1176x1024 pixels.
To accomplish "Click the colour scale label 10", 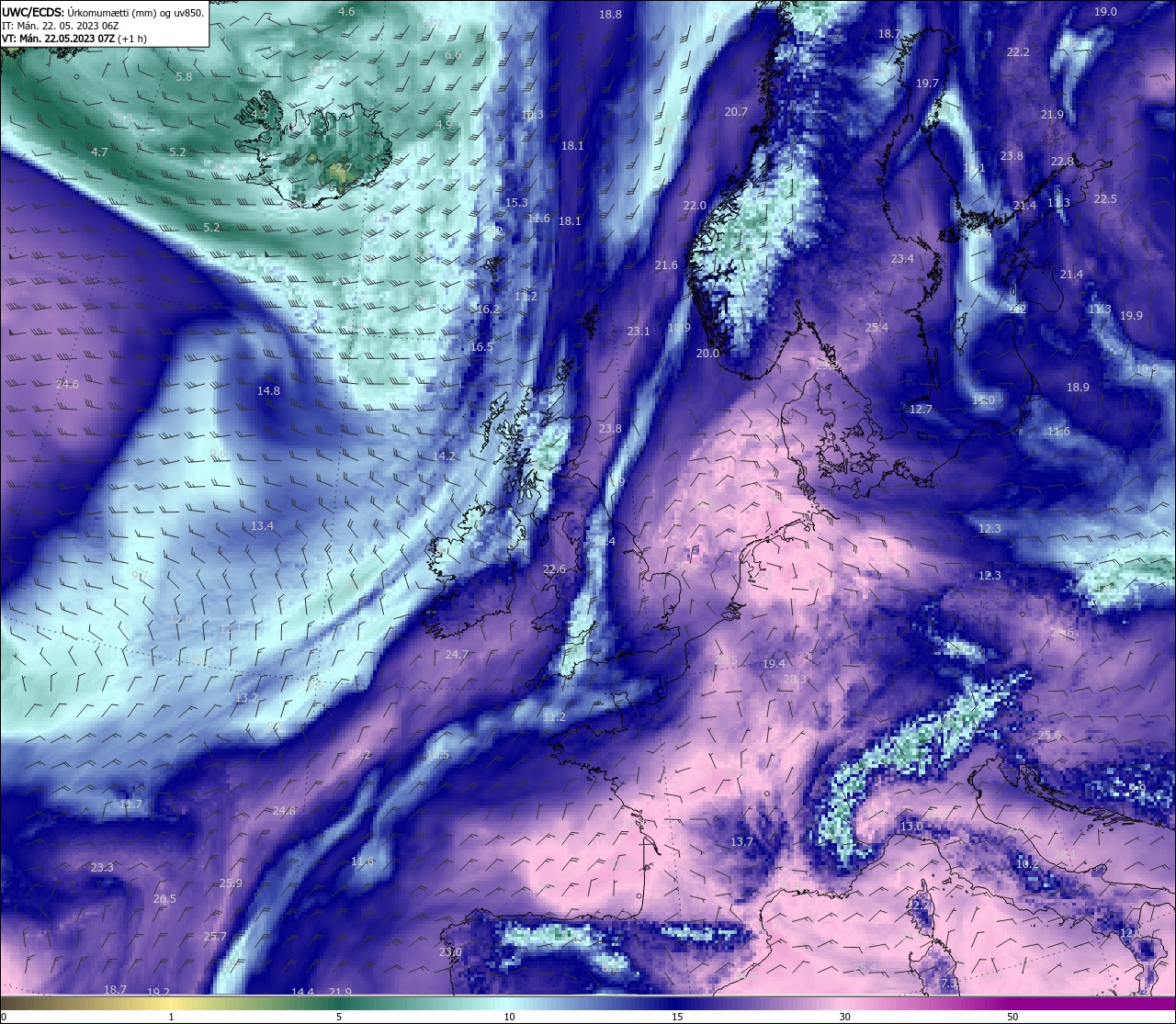I will 509,1017.
